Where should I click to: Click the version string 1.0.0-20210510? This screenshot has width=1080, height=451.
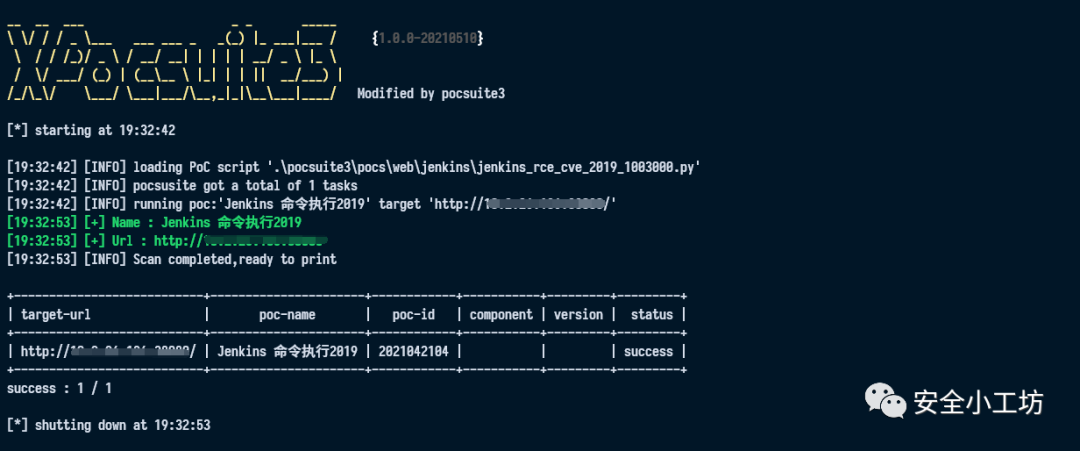427,37
